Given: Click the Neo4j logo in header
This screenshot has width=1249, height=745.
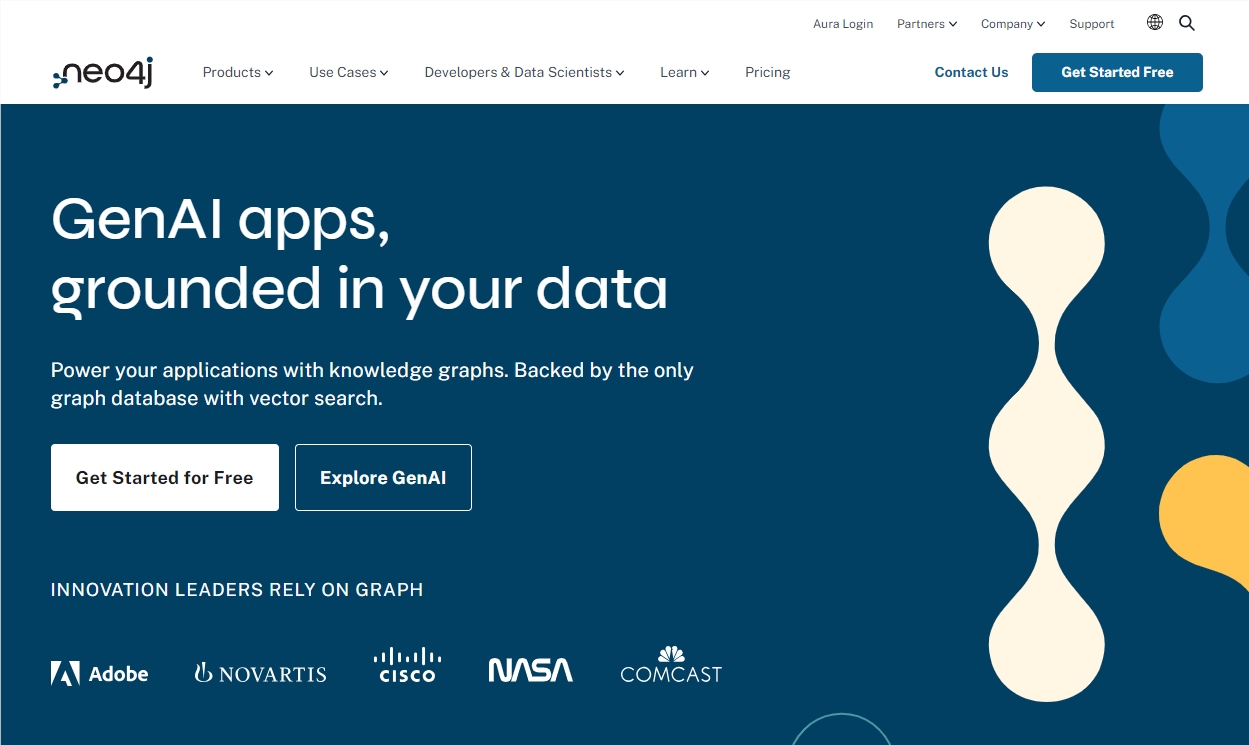Looking at the screenshot, I should click(102, 73).
